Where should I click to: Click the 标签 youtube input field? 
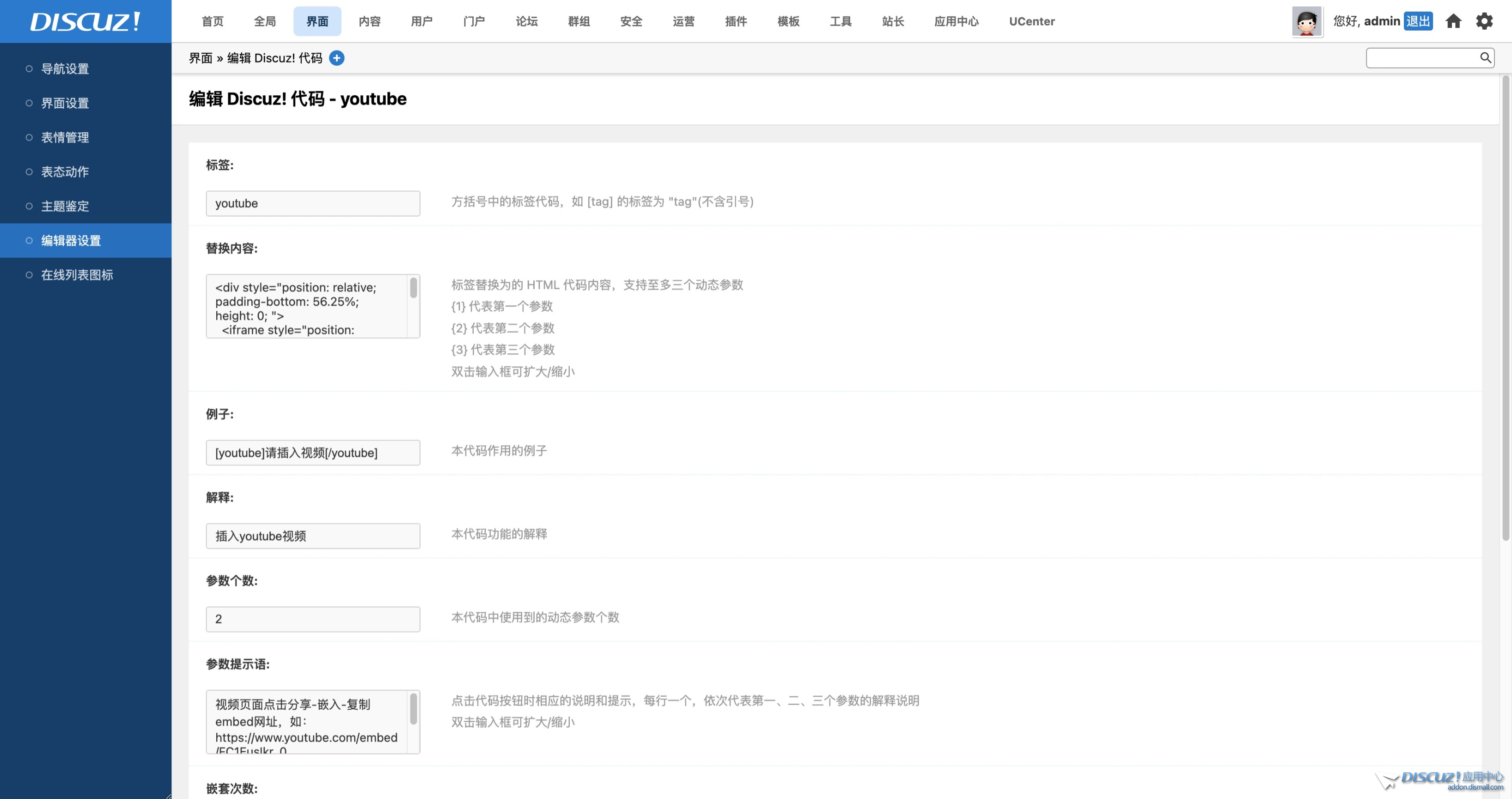click(313, 203)
